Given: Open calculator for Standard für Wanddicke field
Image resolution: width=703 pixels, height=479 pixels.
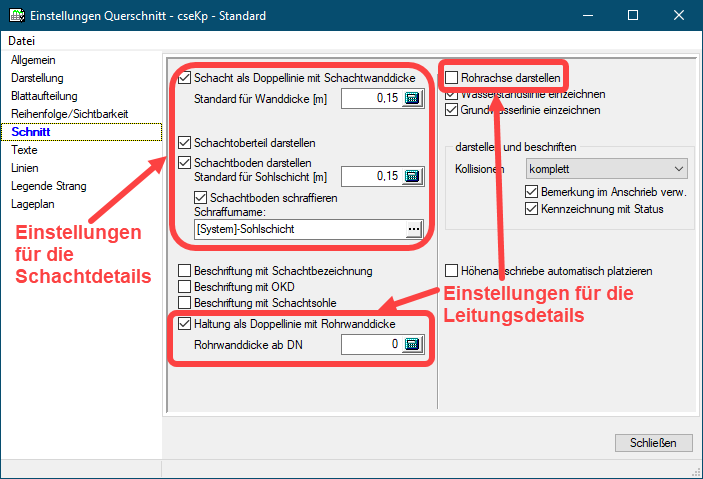Looking at the screenshot, I should [413, 98].
